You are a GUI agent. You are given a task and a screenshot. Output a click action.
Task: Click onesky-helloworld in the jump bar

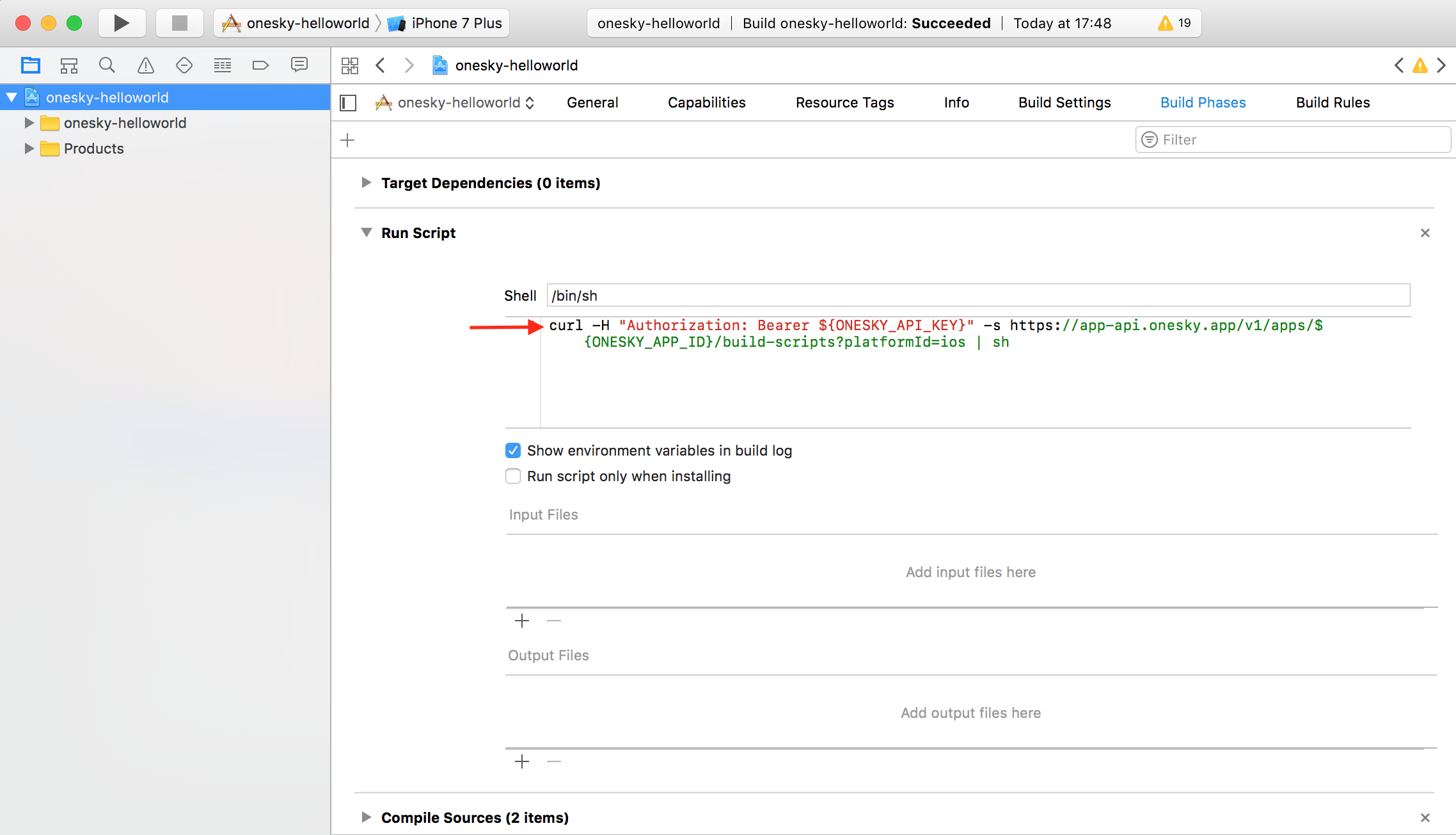click(516, 65)
